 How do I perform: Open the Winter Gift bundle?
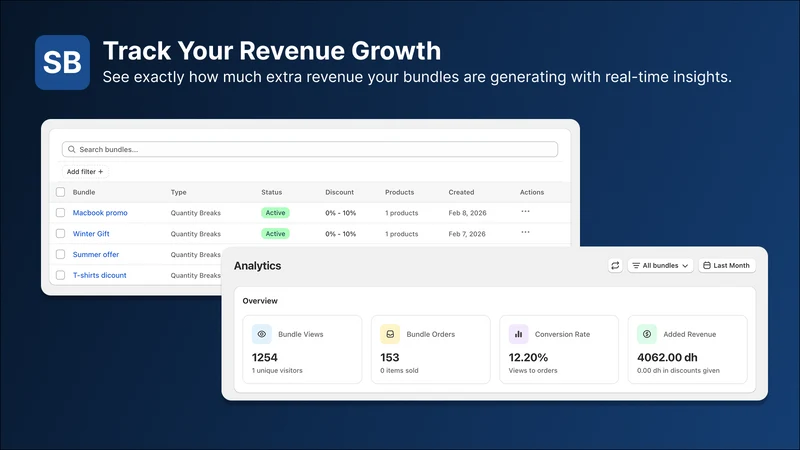[x=91, y=234]
